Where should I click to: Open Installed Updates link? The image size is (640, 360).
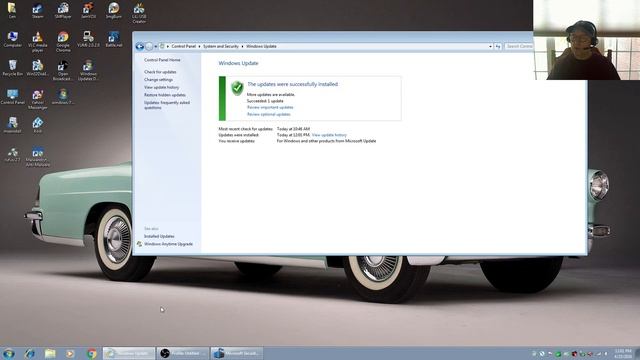coord(159,236)
